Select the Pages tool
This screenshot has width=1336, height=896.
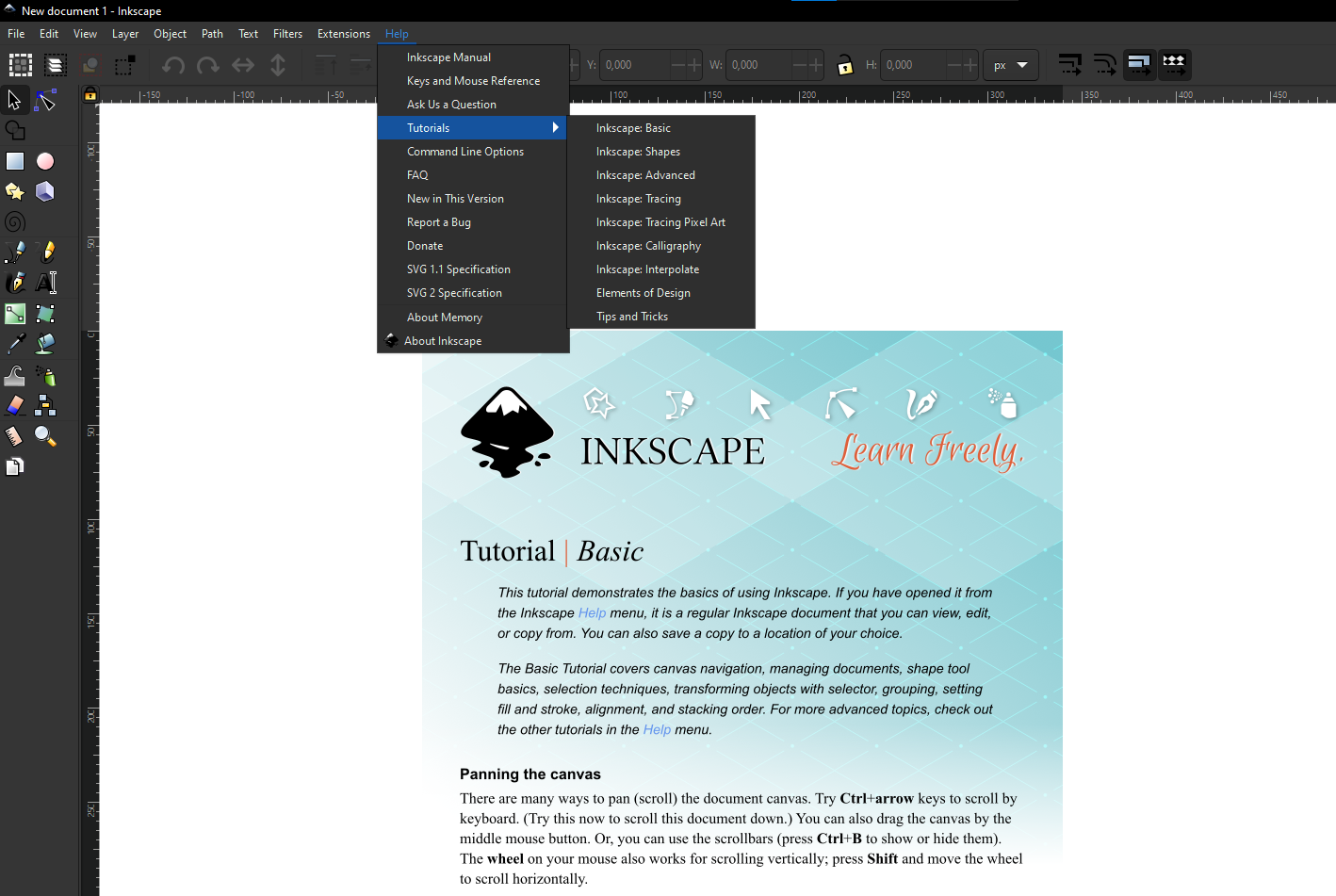click(14, 466)
